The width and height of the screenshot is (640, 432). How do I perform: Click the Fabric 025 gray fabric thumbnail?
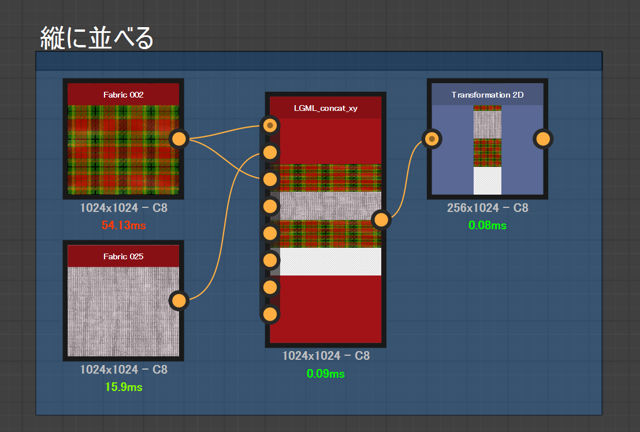click(x=123, y=310)
